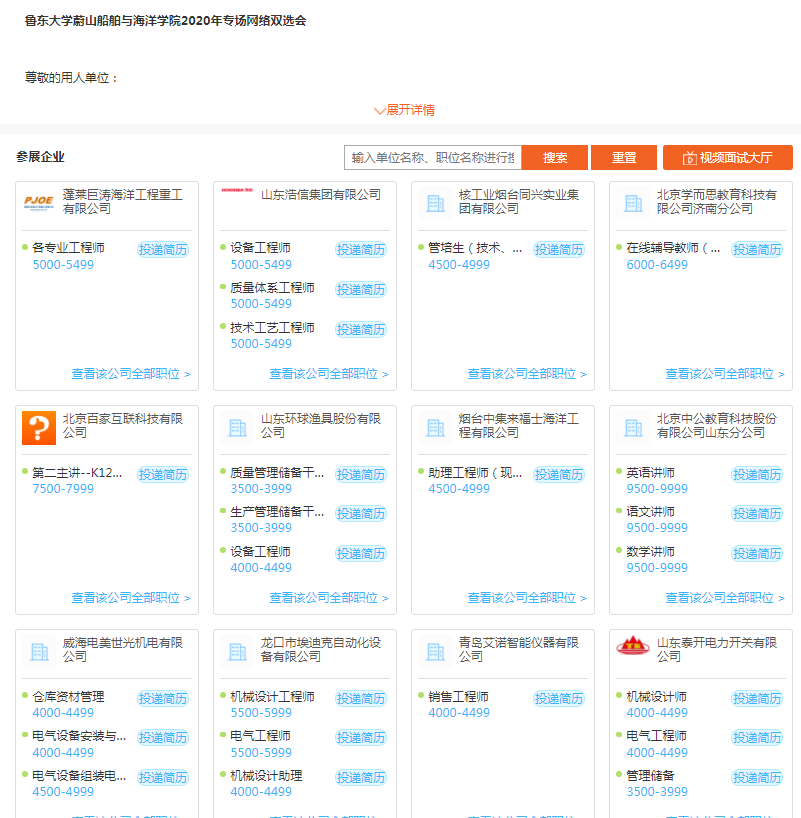View all positions of 北京中公教育山东分公司

[725, 598]
